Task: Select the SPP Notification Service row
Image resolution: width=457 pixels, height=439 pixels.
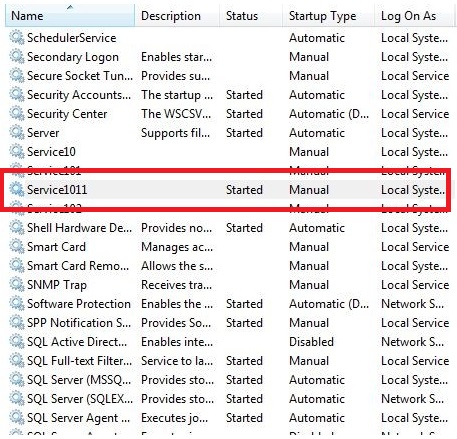Action: (228, 323)
